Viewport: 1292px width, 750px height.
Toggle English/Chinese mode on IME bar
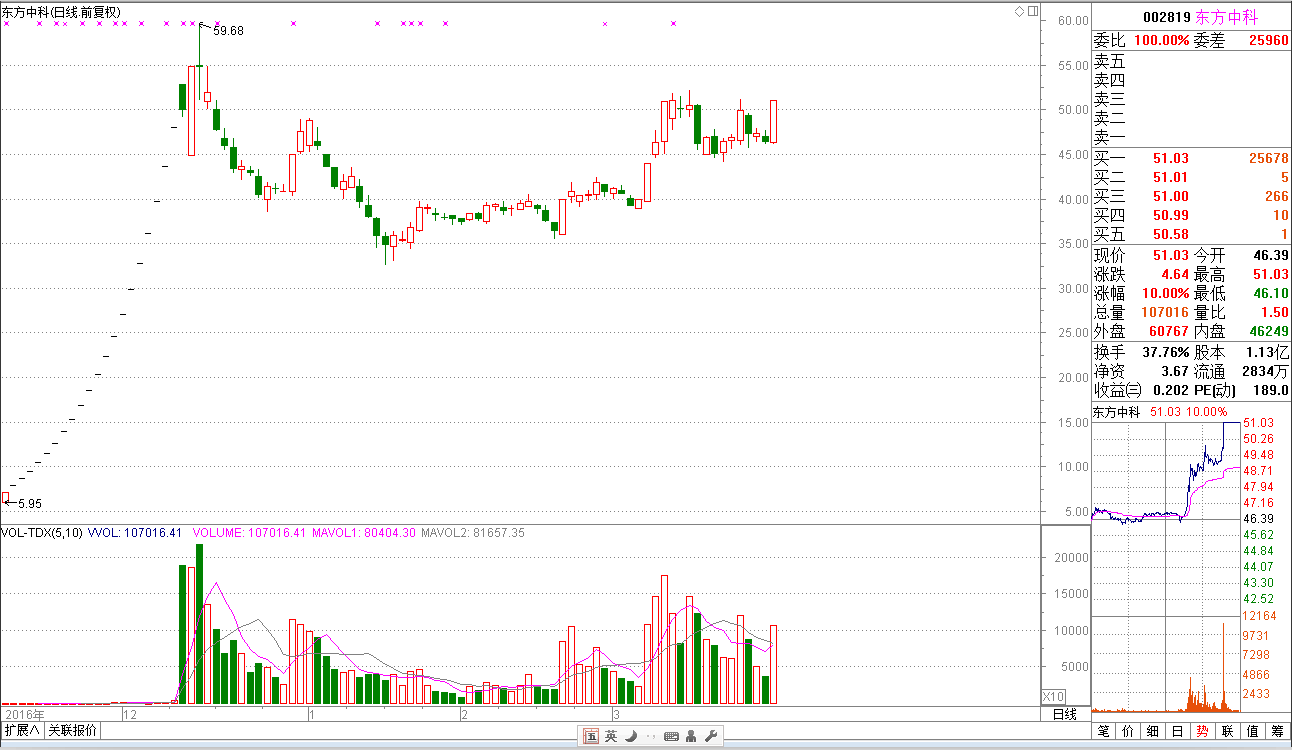click(x=610, y=737)
